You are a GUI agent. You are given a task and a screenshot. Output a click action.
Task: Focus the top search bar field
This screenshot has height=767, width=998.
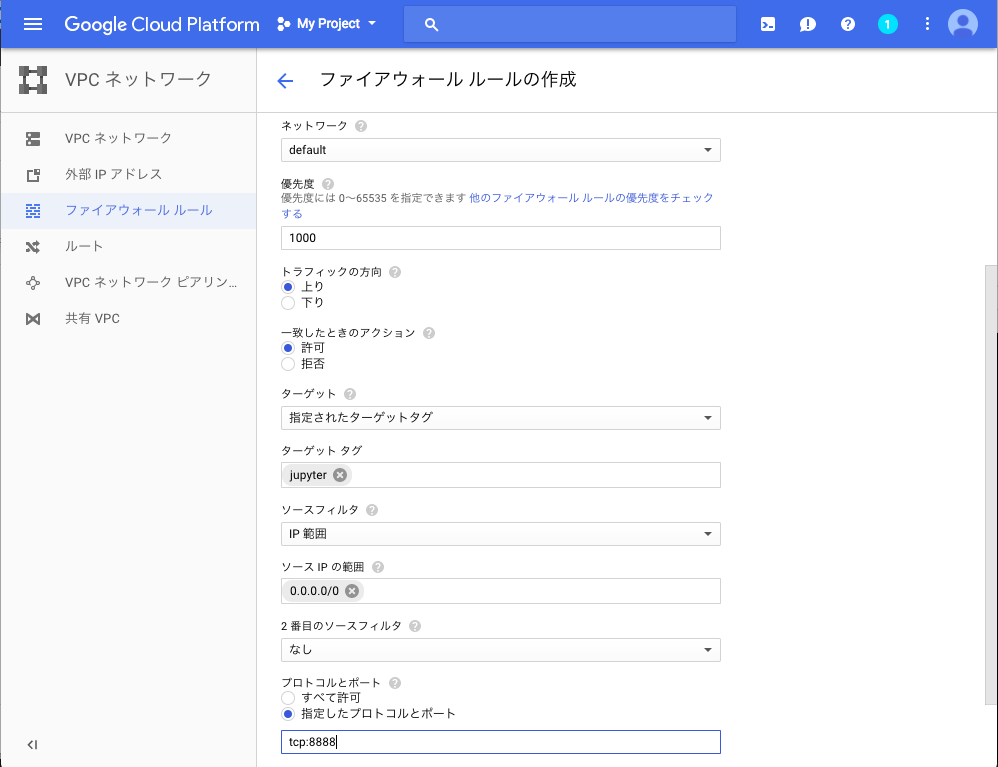(570, 24)
